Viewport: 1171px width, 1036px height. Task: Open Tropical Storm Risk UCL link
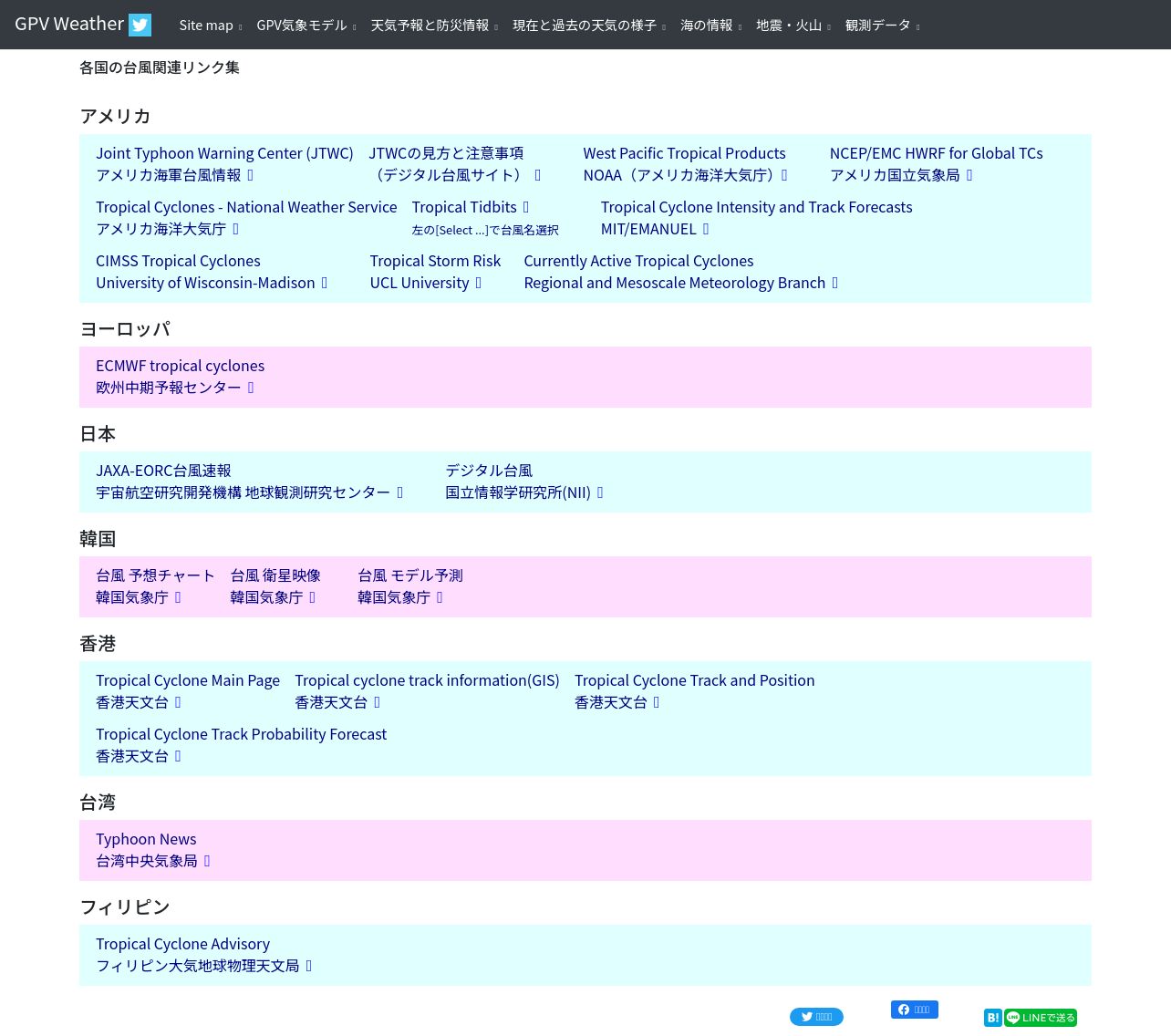(436, 272)
